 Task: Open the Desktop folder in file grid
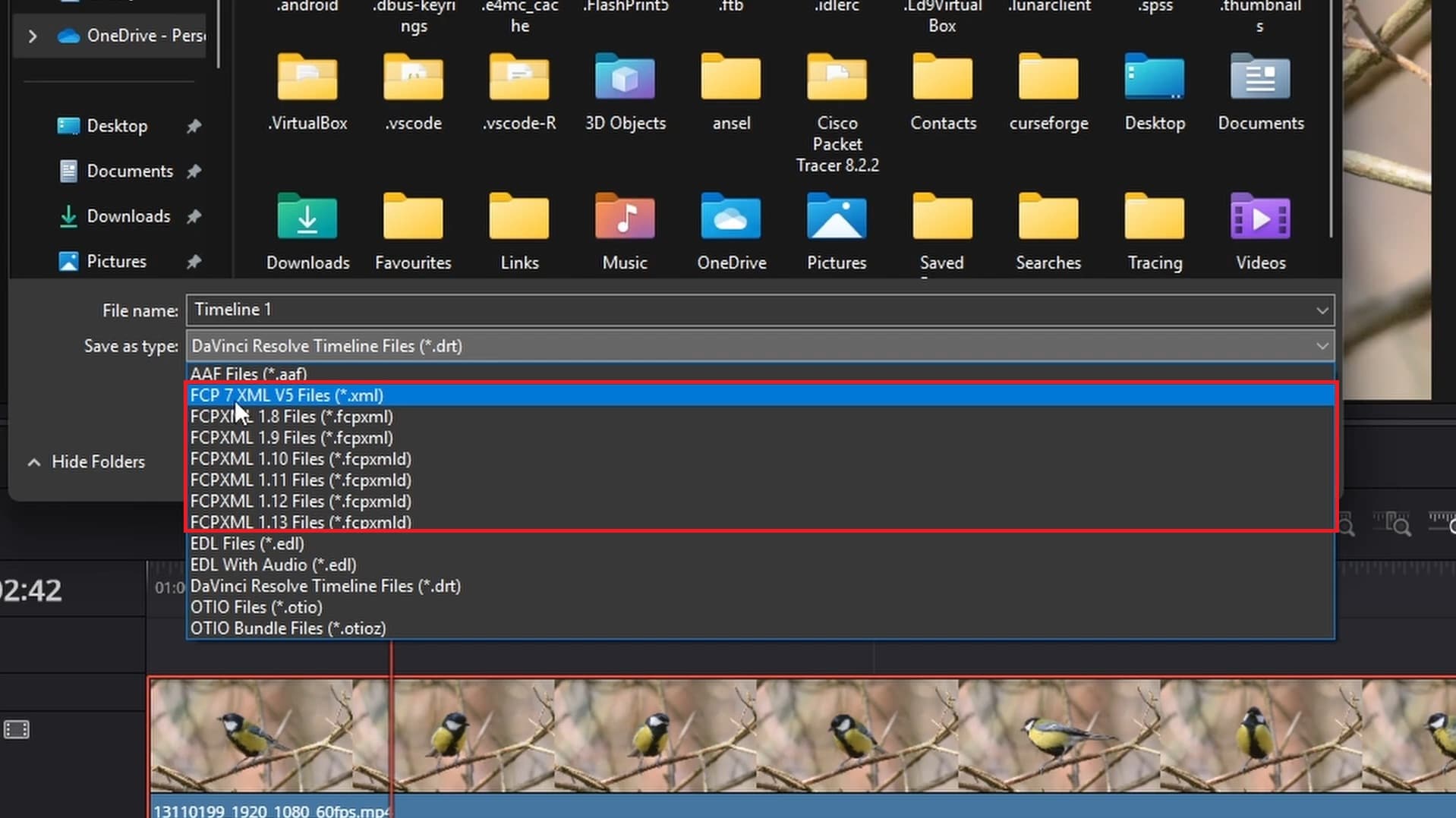[1155, 93]
